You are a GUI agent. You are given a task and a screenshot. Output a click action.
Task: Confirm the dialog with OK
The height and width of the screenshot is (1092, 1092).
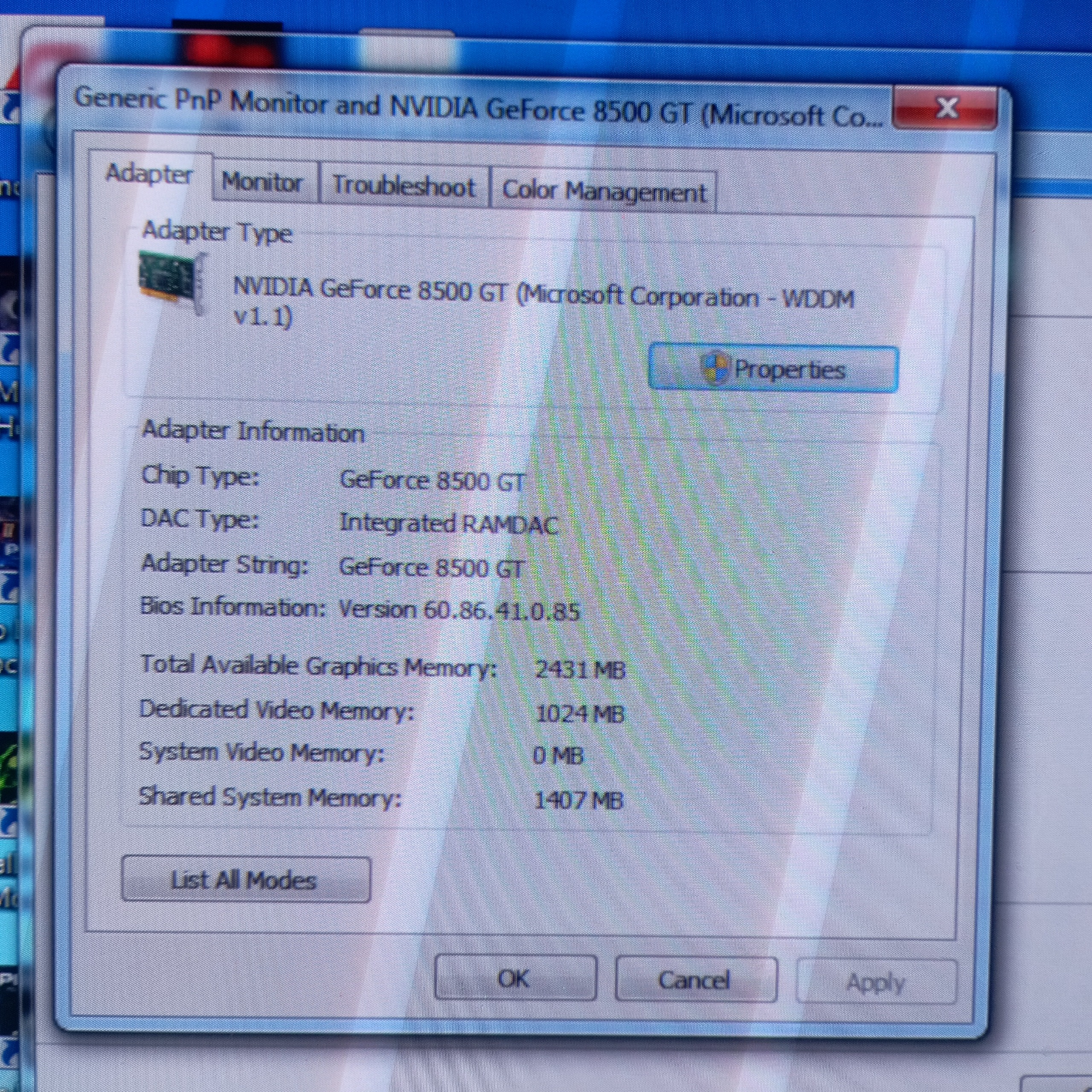514,979
